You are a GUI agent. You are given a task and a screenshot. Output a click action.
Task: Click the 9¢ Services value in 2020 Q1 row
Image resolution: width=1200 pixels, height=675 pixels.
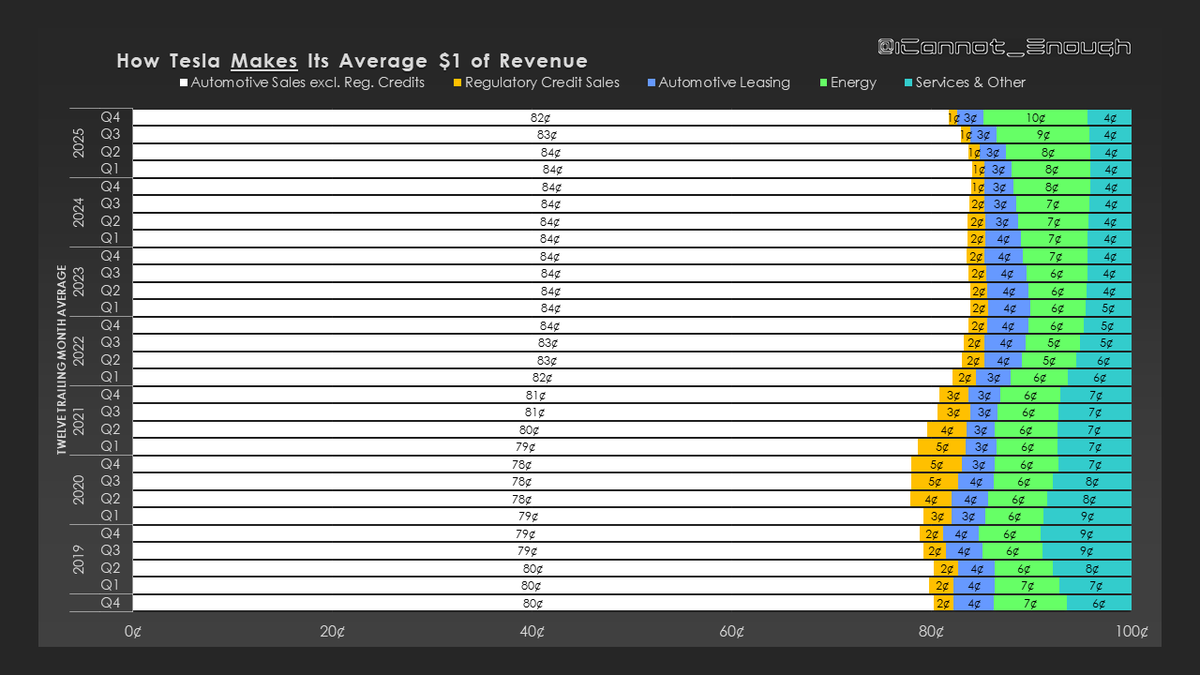click(1087, 516)
